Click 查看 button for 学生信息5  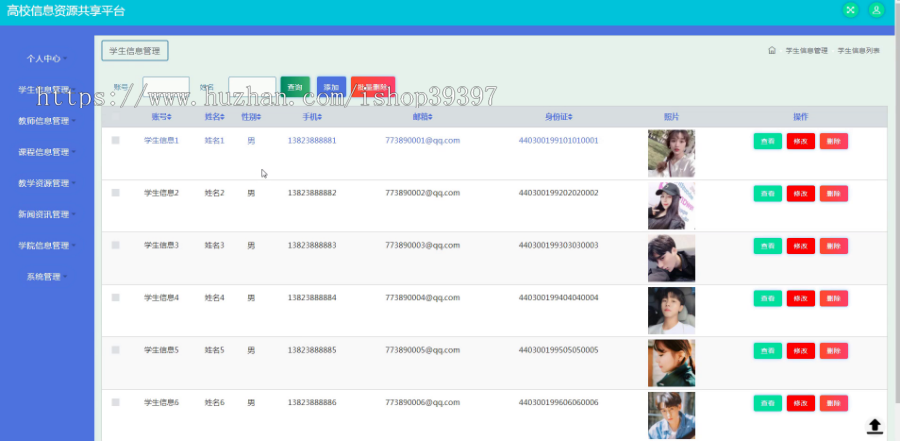[767, 351]
